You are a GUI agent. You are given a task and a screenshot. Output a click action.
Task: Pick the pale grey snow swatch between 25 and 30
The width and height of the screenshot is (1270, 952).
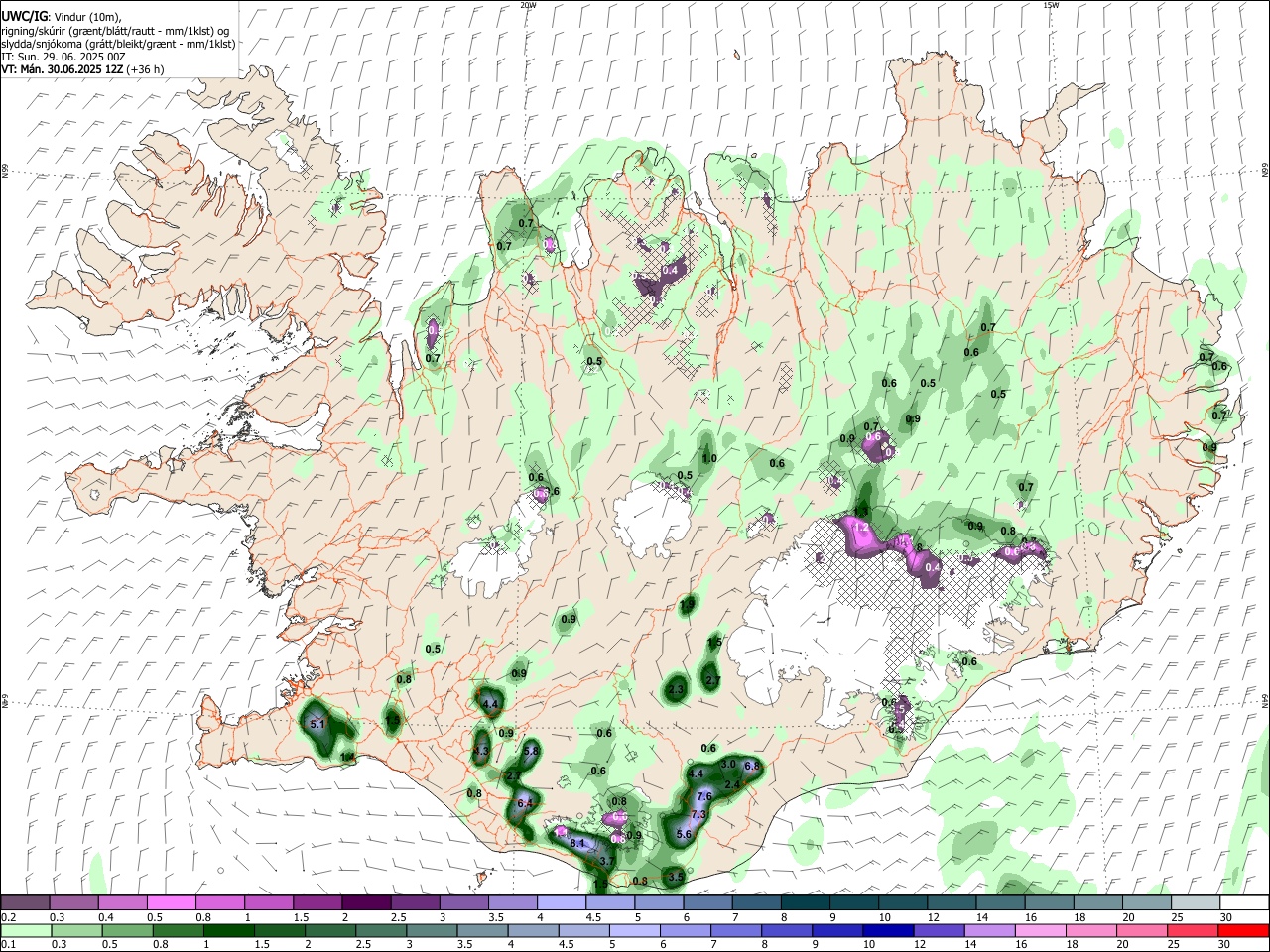pos(1197,902)
